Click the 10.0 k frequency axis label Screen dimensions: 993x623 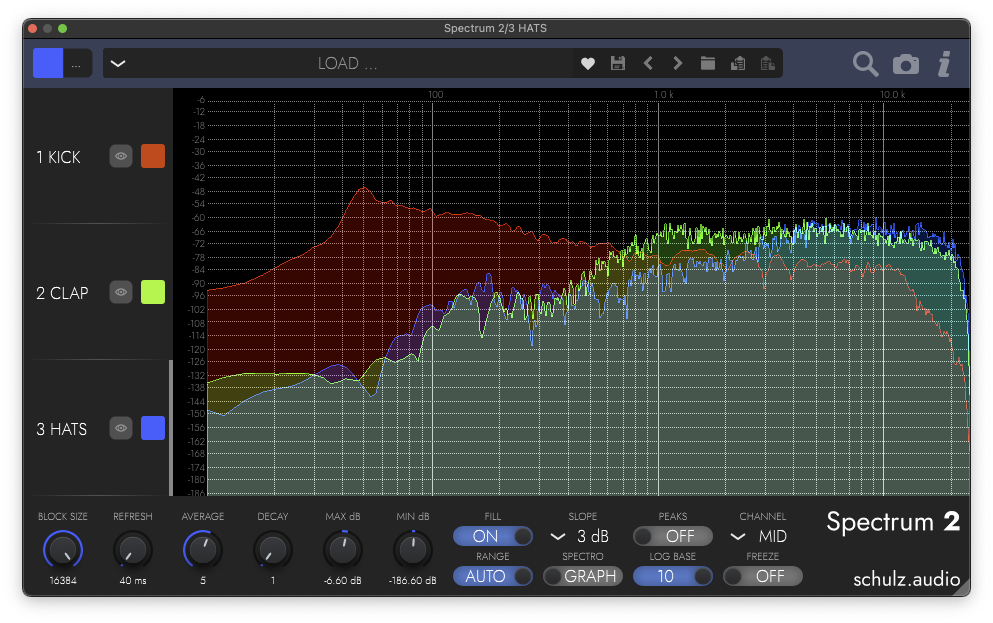coord(893,94)
